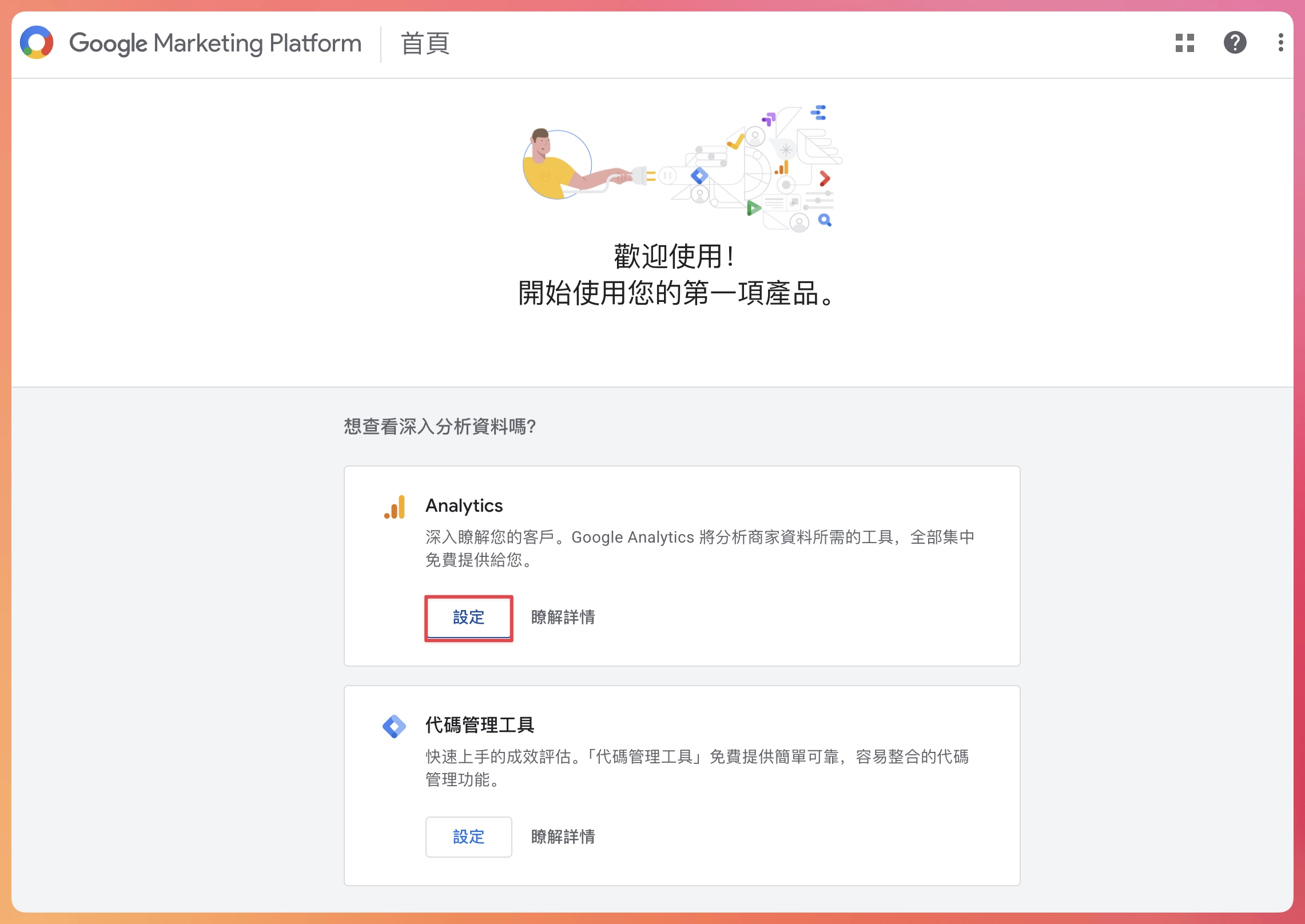This screenshot has height=924, width=1305.
Task: Open the apps grid icon in top bar
Action: [x=1185, y=42]
